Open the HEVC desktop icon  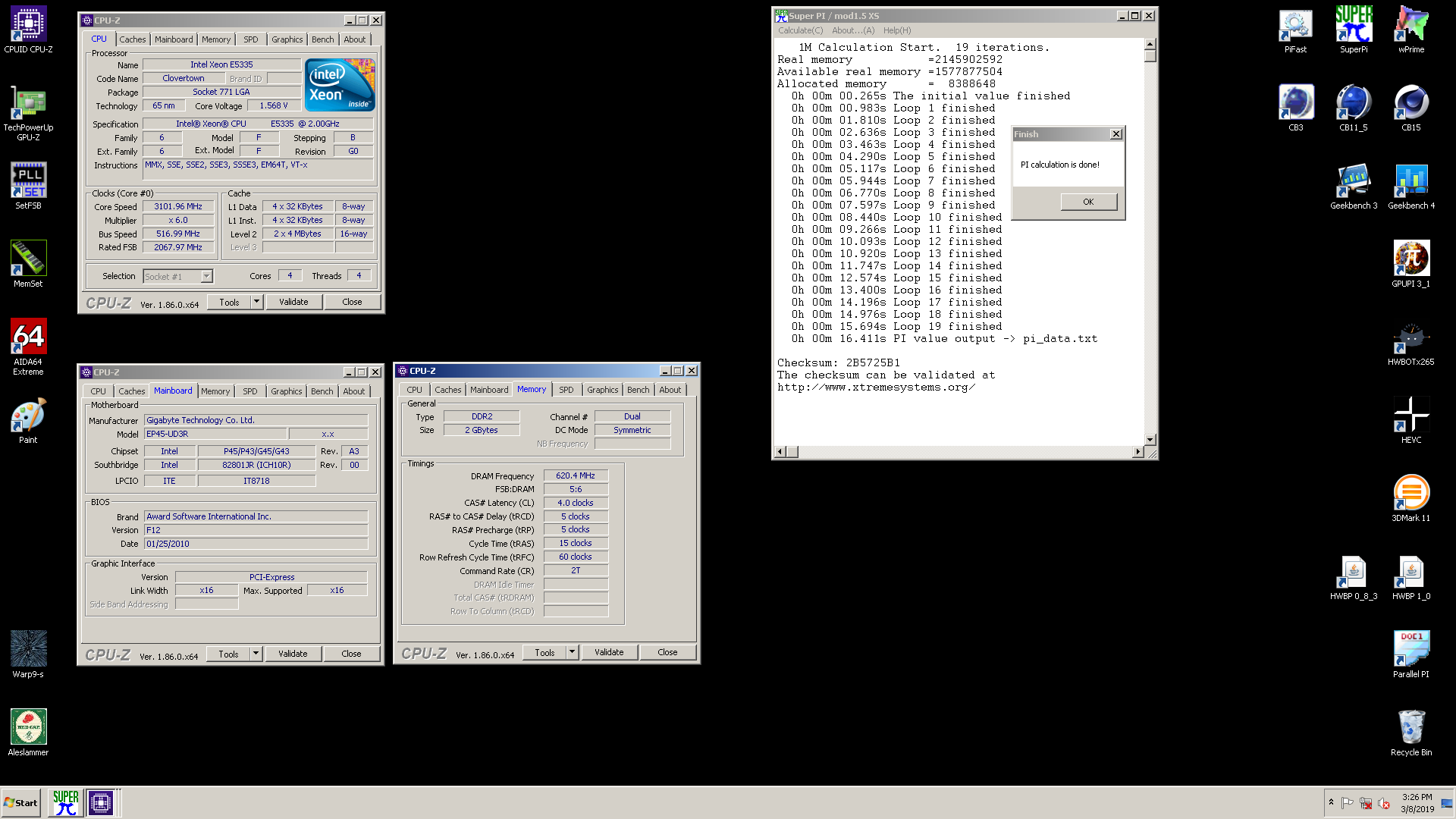point(1411,420)
